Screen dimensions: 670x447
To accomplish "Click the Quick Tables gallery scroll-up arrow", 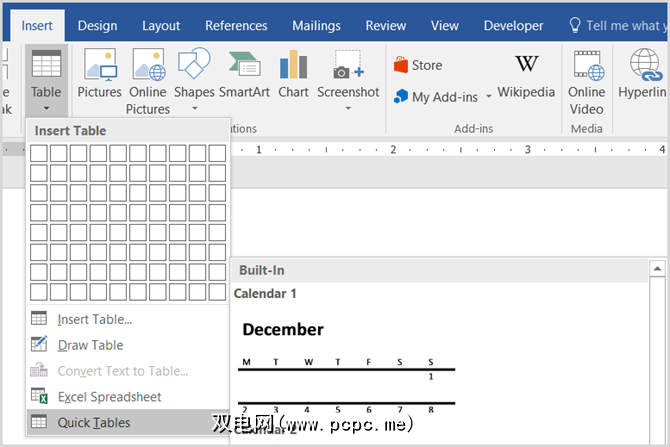I will coord(657,268).
